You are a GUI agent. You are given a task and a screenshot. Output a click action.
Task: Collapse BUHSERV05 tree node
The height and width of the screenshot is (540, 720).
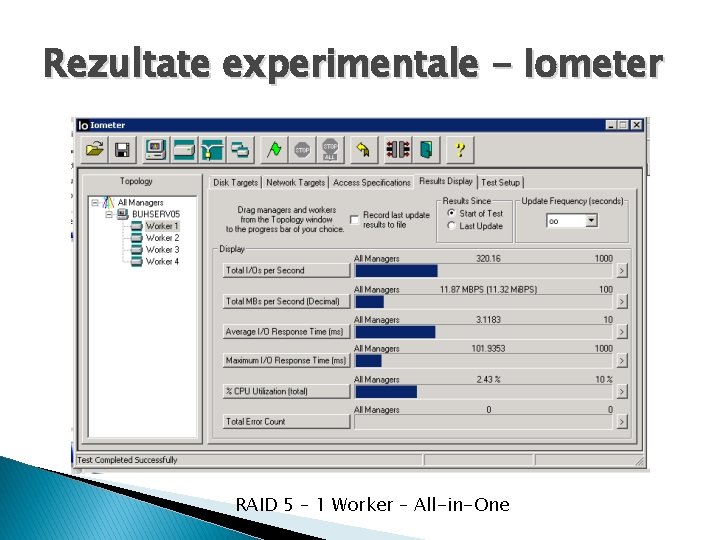tap(109, 214)
